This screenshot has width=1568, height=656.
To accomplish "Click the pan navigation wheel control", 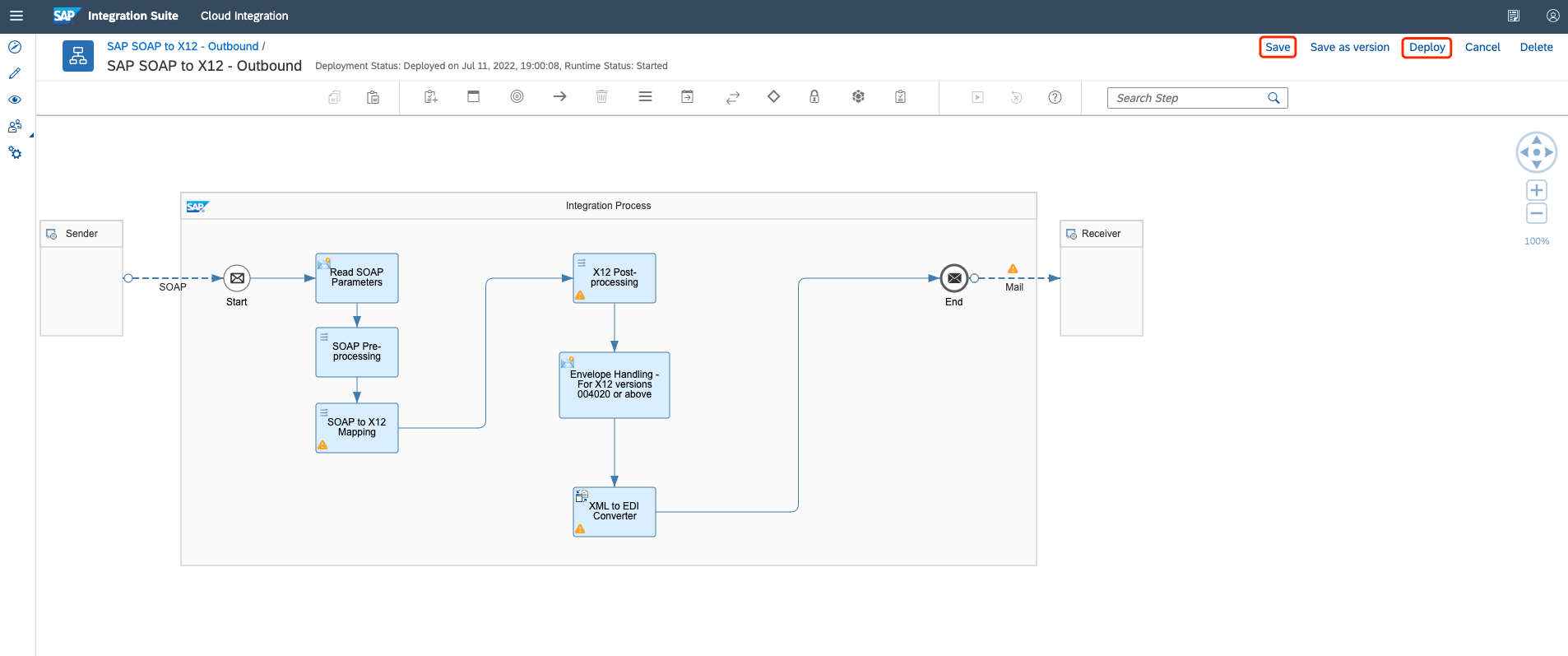I will (x=1537, y=152).
